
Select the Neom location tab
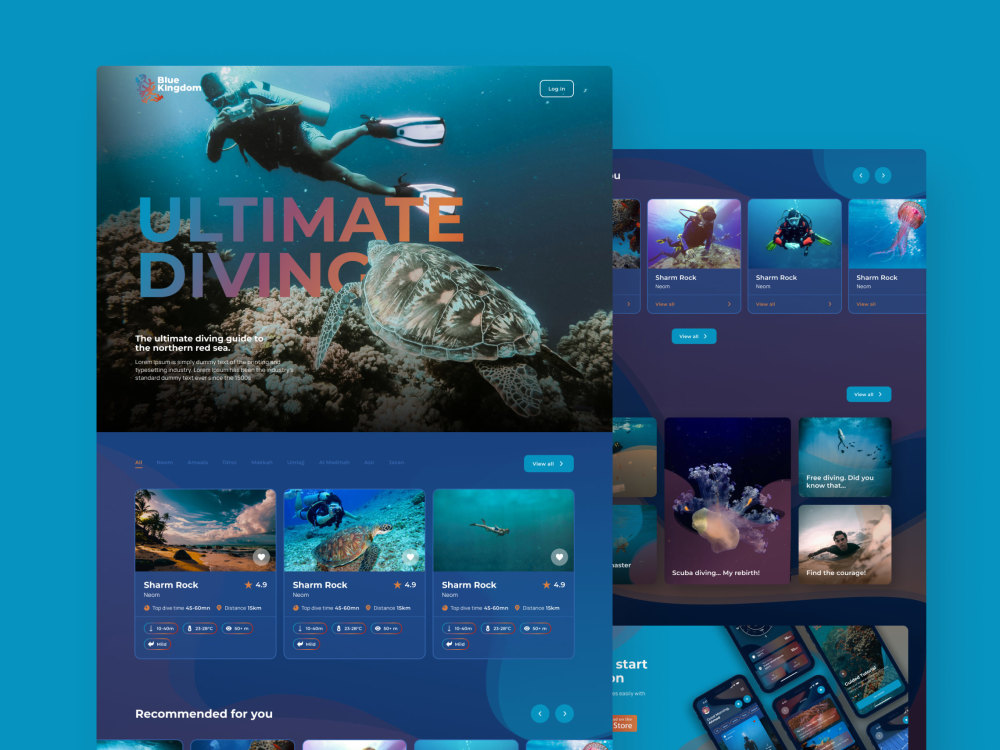(x=165, y=462)
